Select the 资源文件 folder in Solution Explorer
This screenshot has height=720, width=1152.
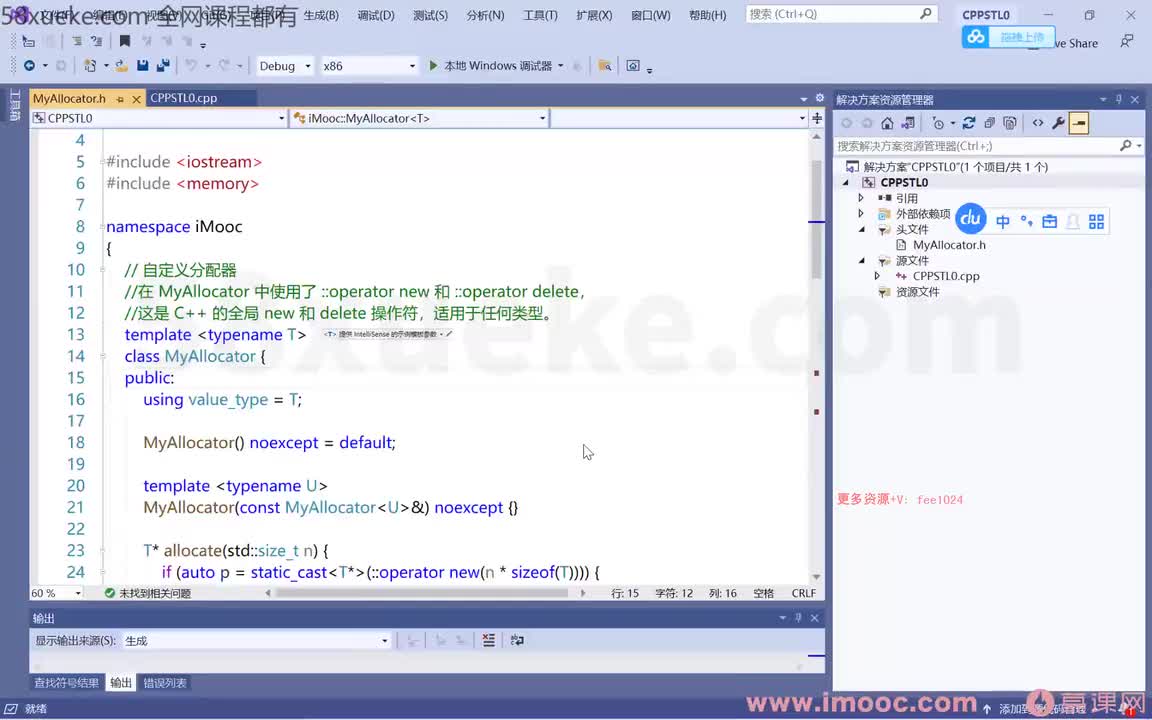click(x=917, y=292)
